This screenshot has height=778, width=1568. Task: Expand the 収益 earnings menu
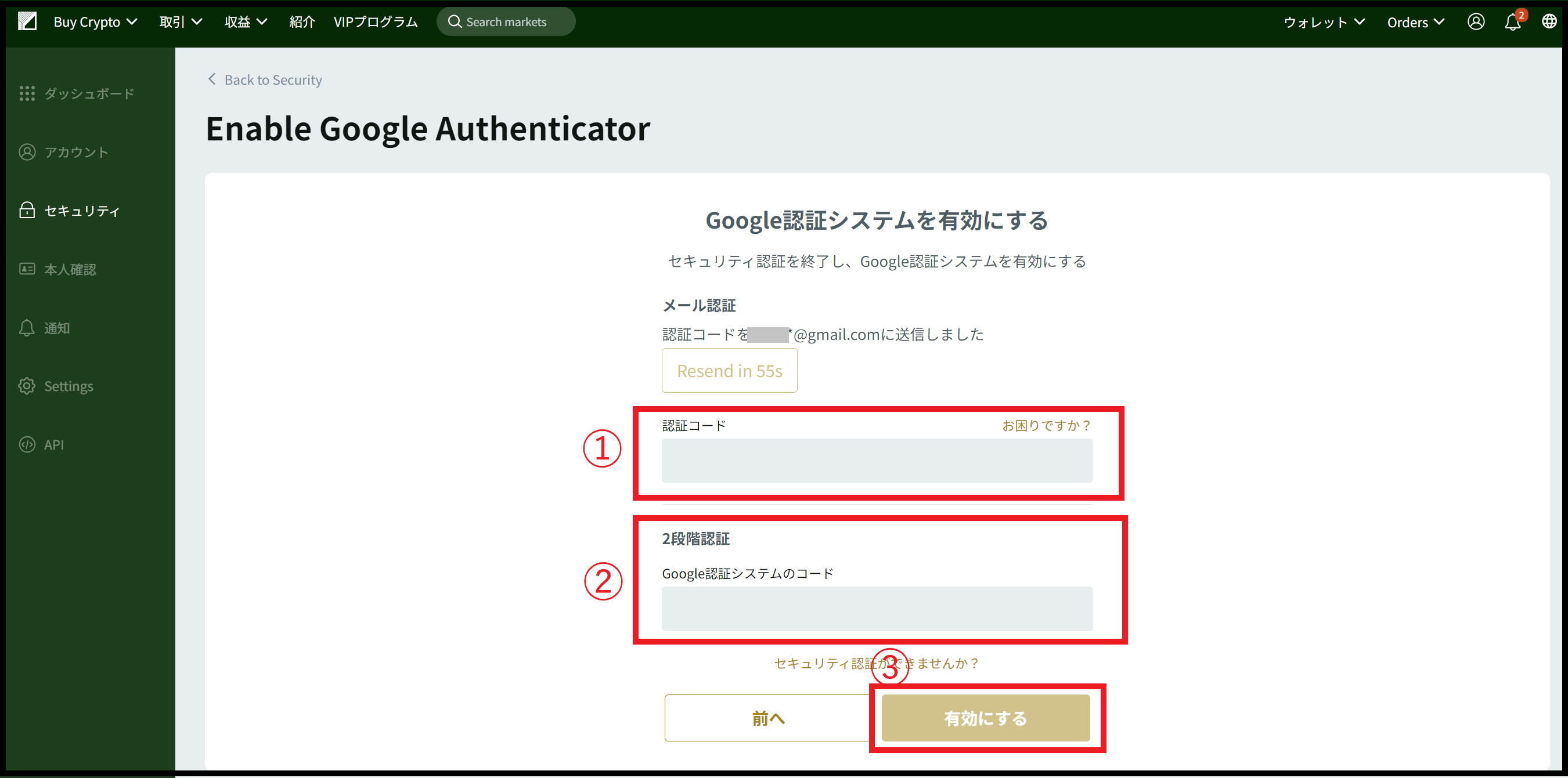click(x=246, y=22)
